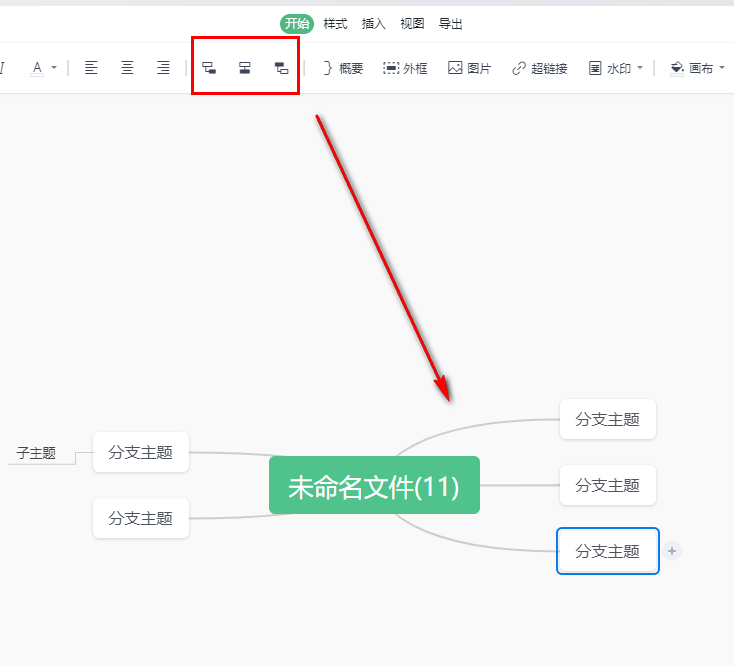
Task: Insert an image with the 图片 button
Action: point(469,68)
